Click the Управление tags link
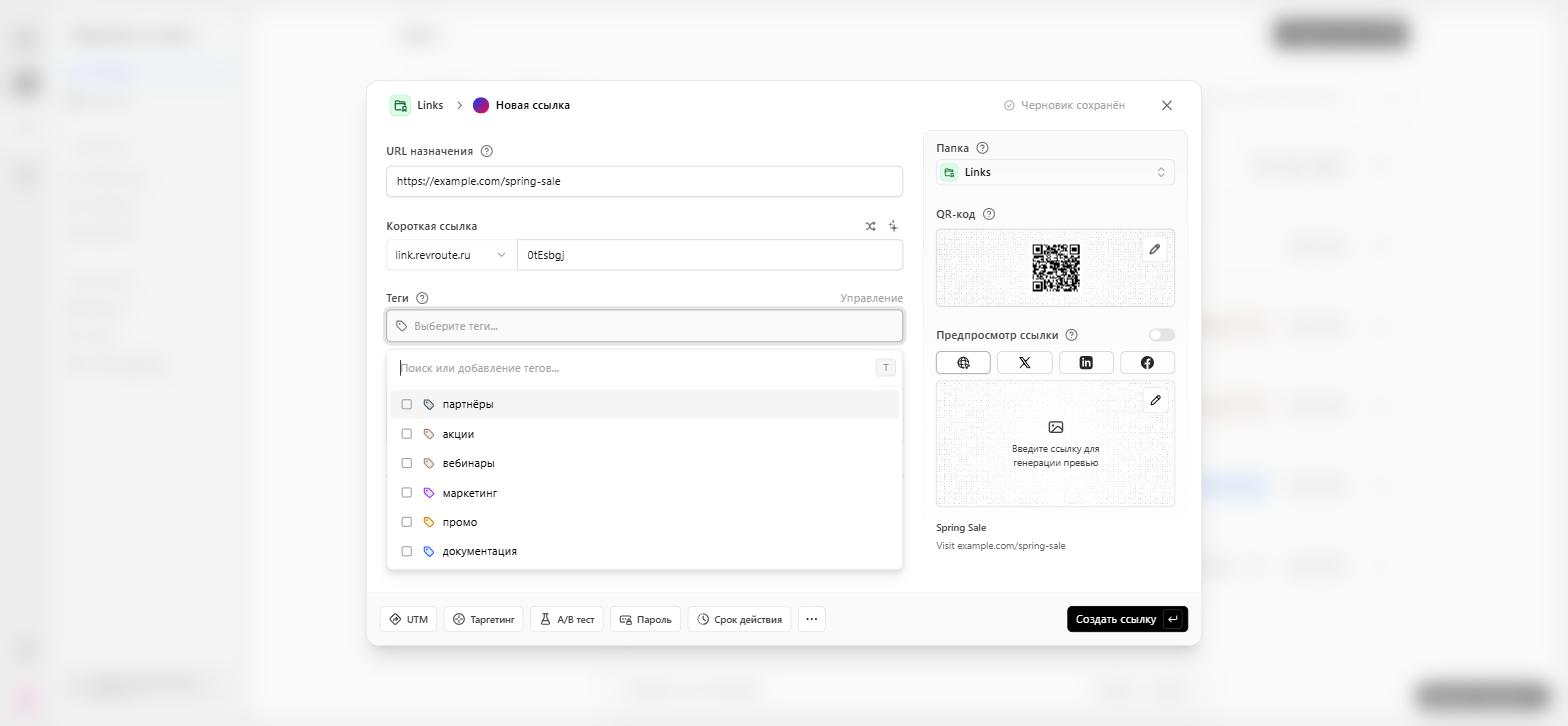The height and width of the screenshot is (726, 1568). tap(871, 298)
